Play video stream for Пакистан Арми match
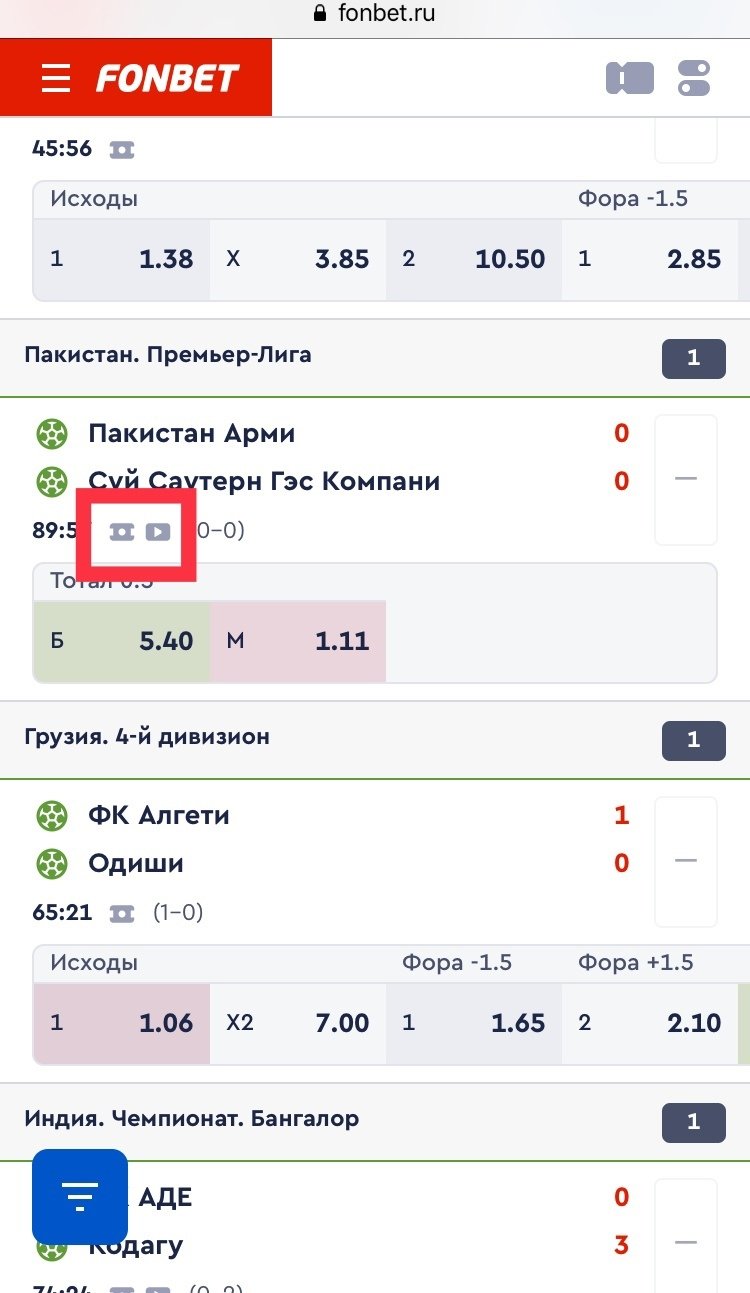Screen dimensions: 750x1293 point(158,531)
